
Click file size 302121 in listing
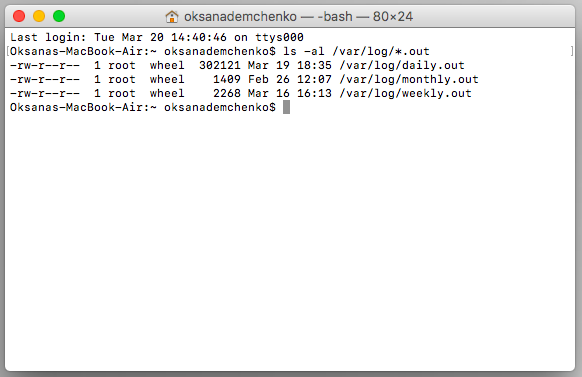(x=219, y=65)
